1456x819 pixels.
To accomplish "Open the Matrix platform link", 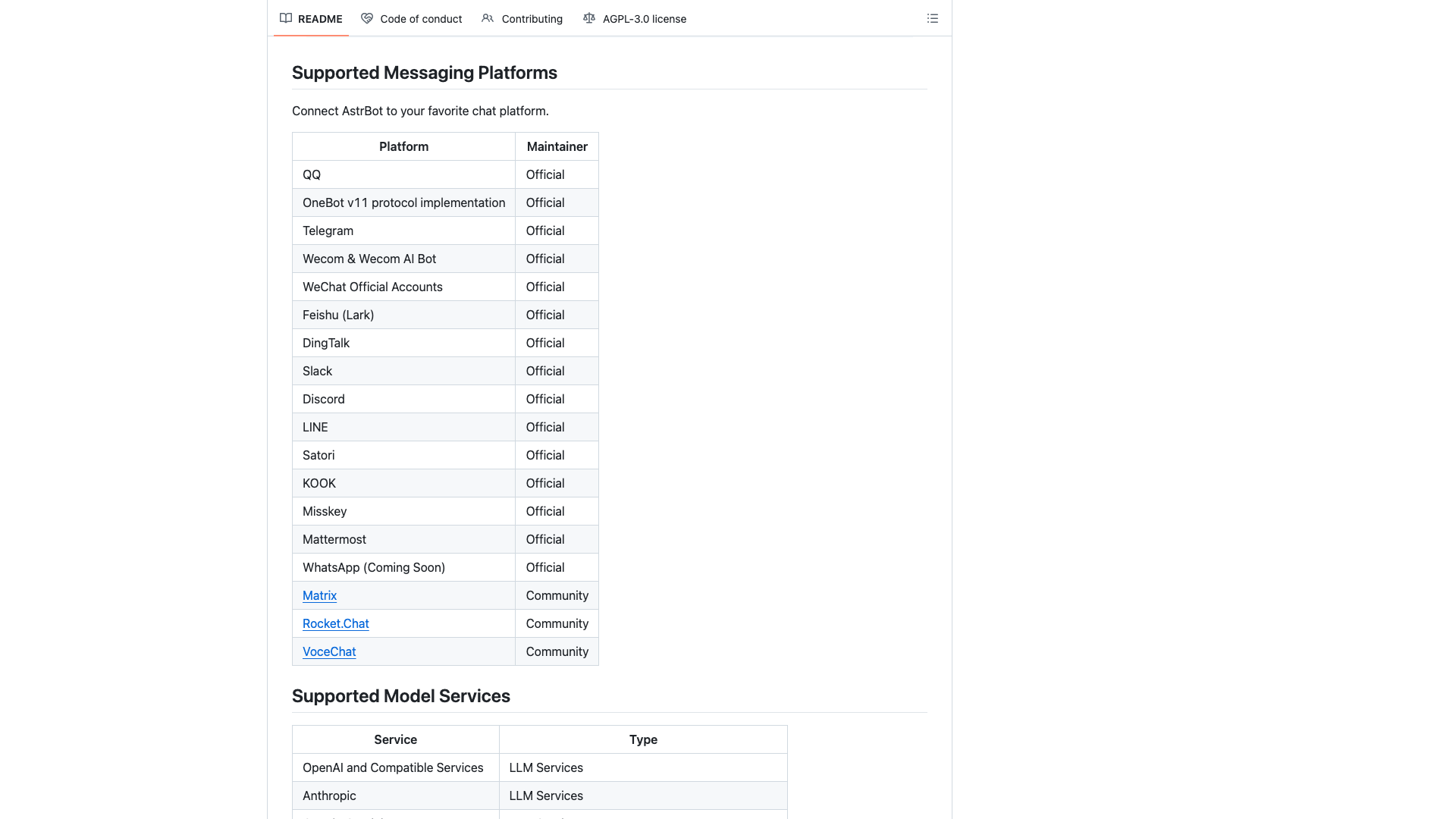I will pyautogui.click(x=319, y=595).
